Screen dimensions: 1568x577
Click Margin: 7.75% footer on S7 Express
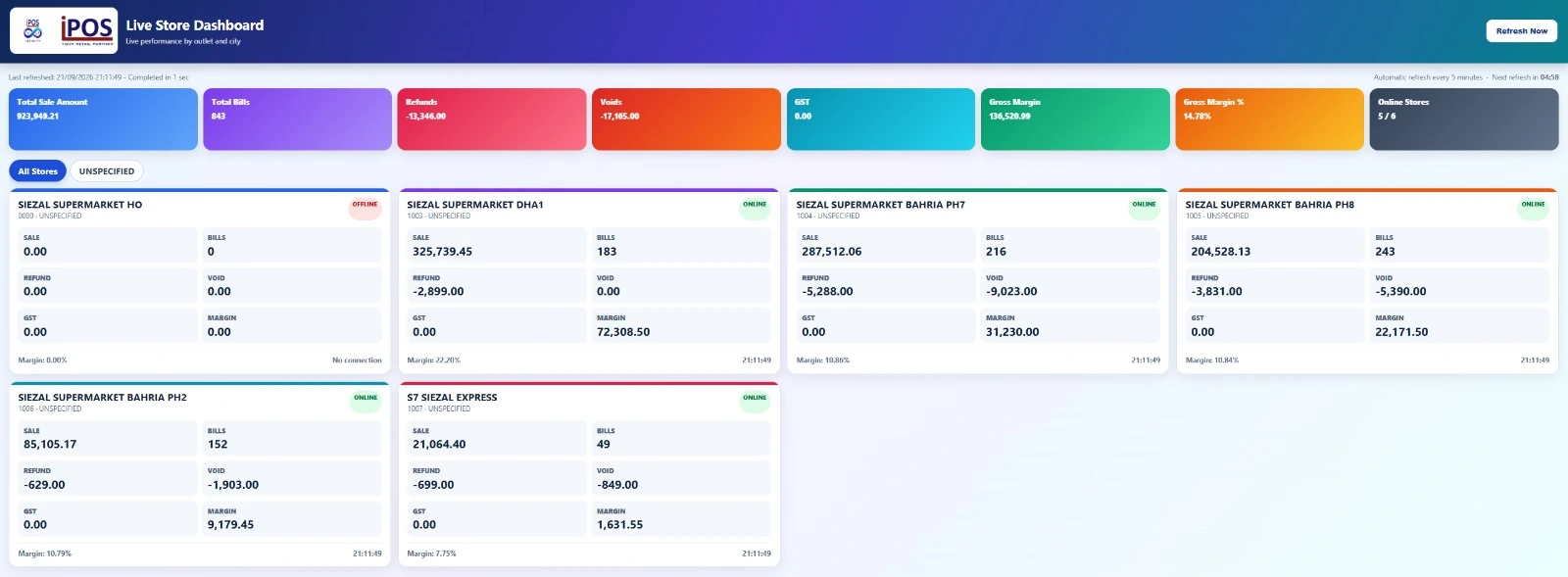(x=431, y=553)
